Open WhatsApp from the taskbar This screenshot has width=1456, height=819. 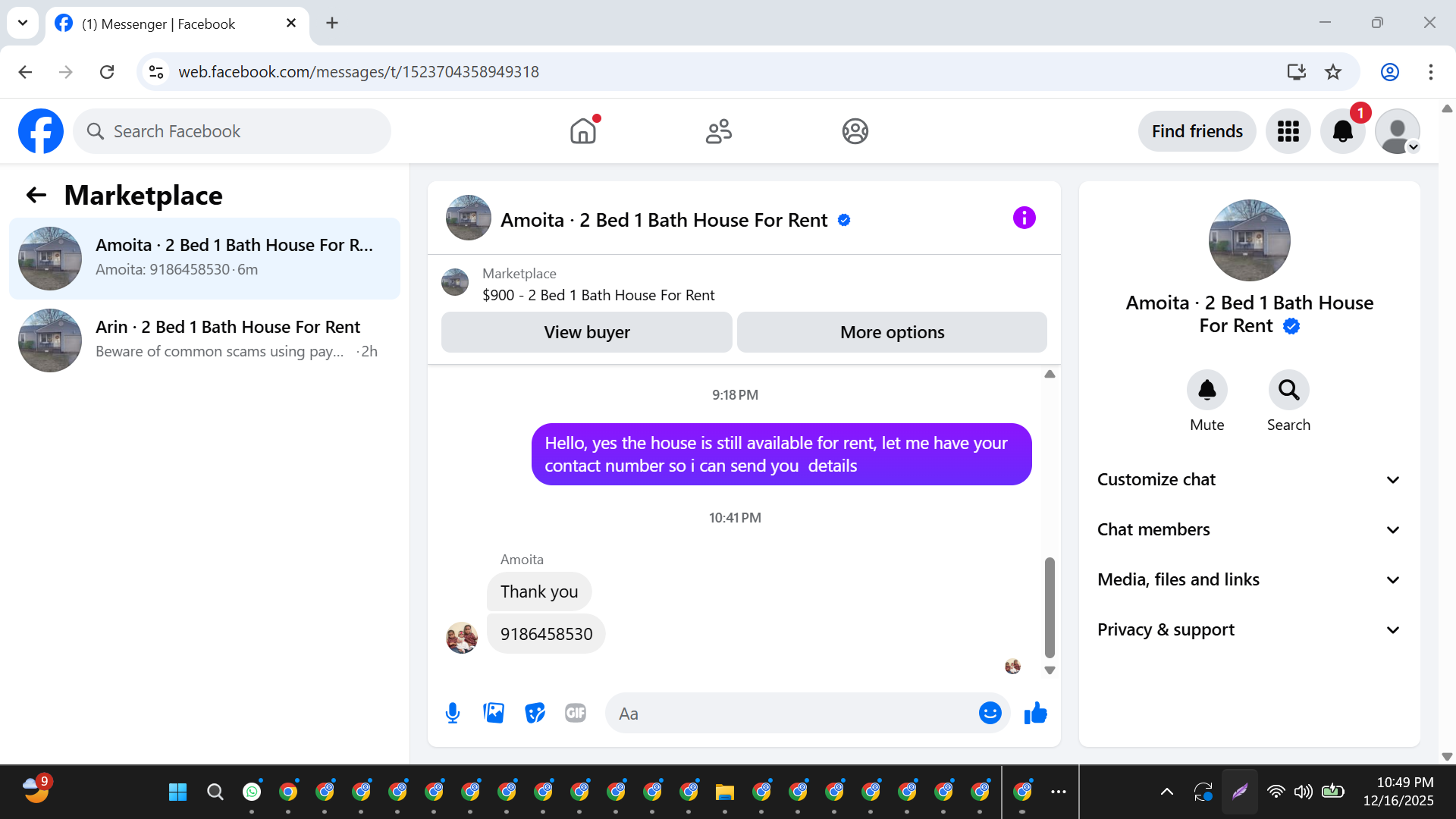[x=252, y=792]
